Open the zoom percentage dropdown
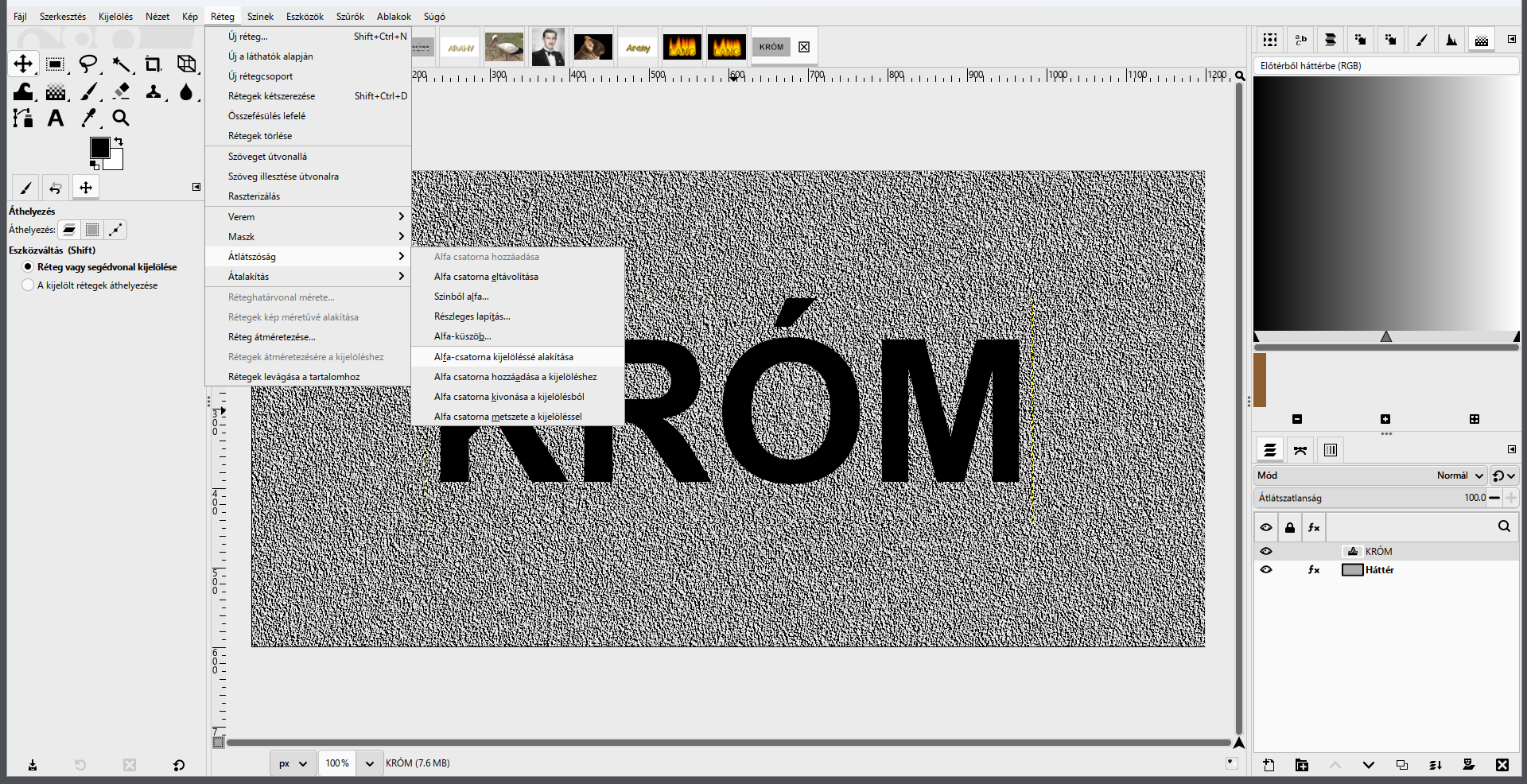The width and height of the screenshot is (1527, 784). pos(369,763)
